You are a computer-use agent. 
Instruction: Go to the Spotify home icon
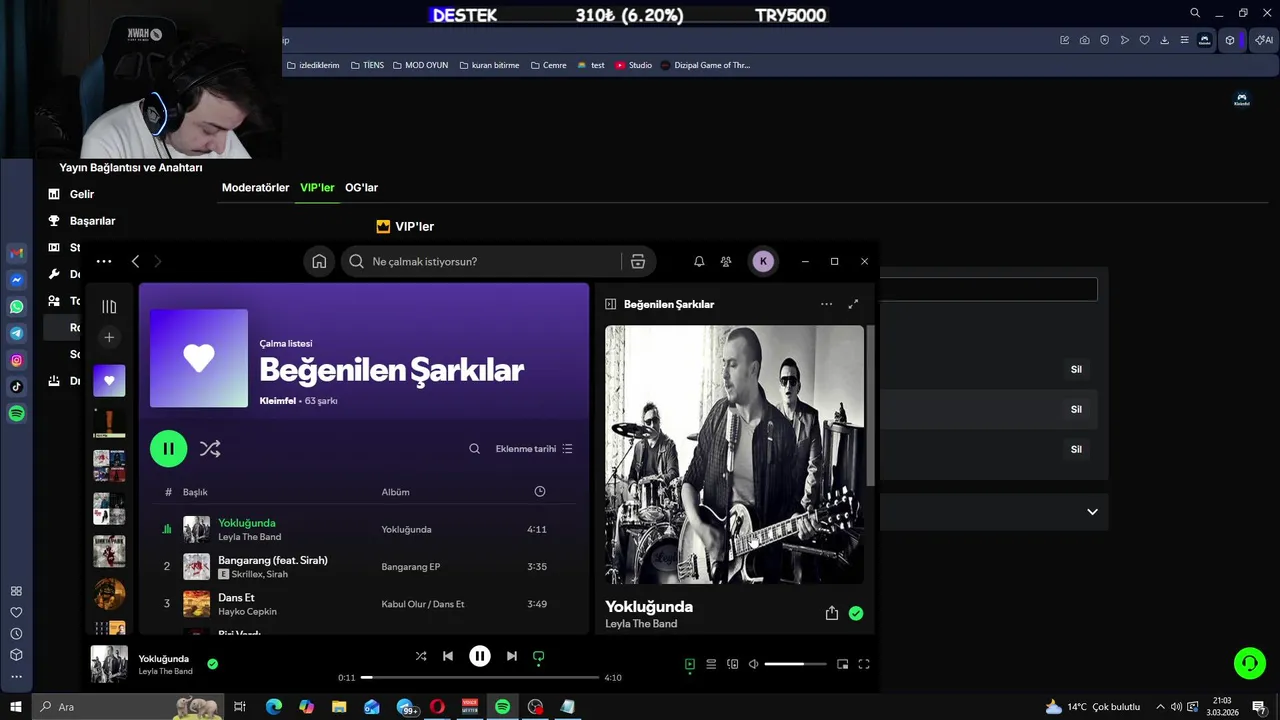coord(319,261)
